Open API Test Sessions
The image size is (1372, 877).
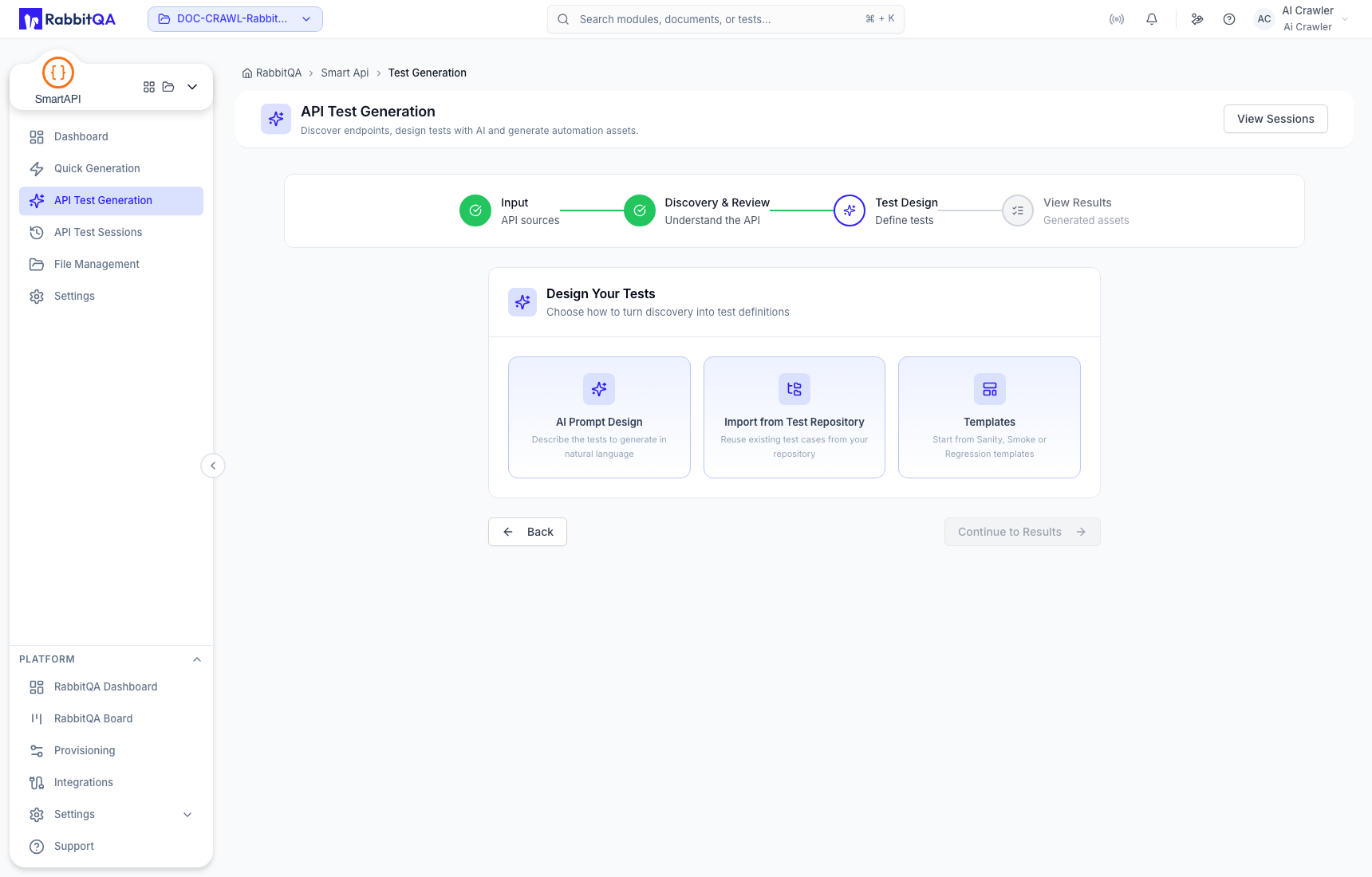coord(111,233)
